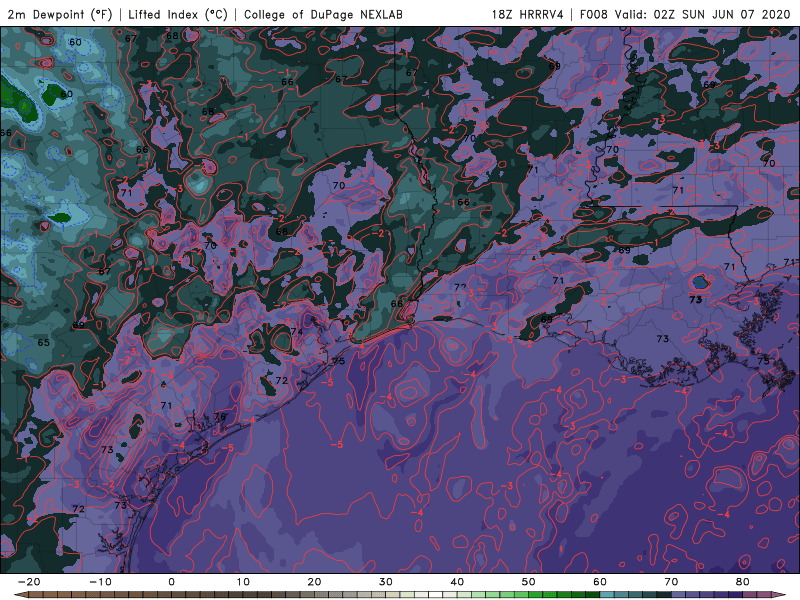
Task: Click the 50 label on the color scale
Action: tap(529, 582)
